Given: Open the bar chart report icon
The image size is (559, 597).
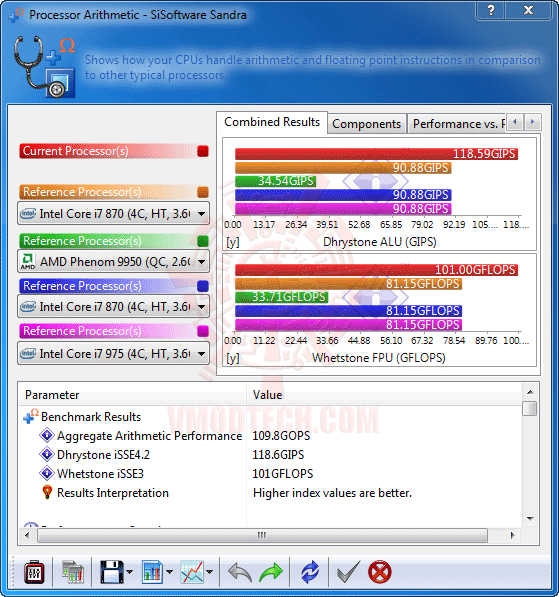Looking at the screenshot, I should 153,572.
